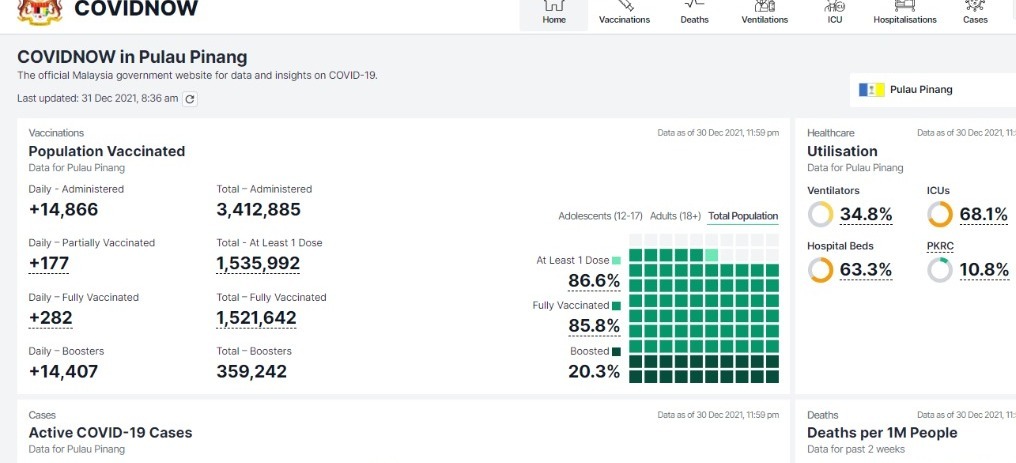The width and height of the screenshot is (1016, 463).
Task: Click the 10.8% PKRC value
Action: [986, 269]
